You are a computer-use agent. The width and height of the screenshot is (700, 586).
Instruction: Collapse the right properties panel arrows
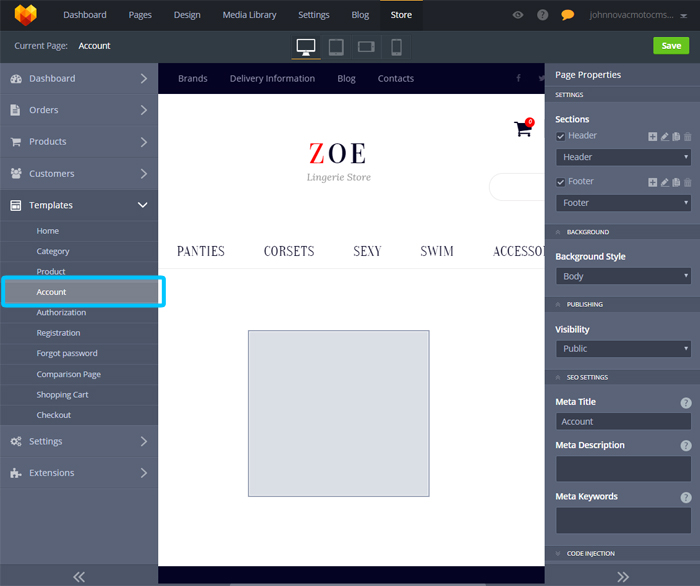[623, 577]
